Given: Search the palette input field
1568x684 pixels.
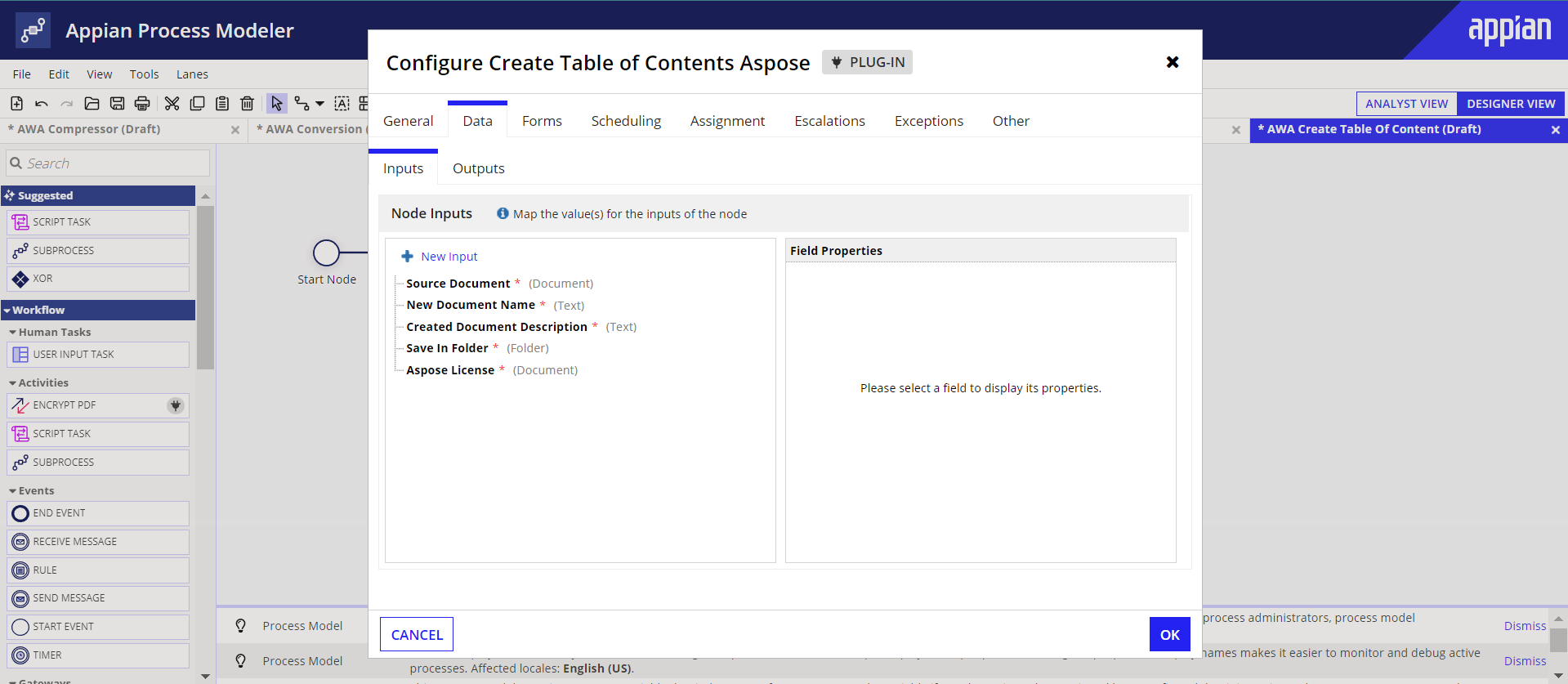Looking at the screenshot, I should [108, 163].
